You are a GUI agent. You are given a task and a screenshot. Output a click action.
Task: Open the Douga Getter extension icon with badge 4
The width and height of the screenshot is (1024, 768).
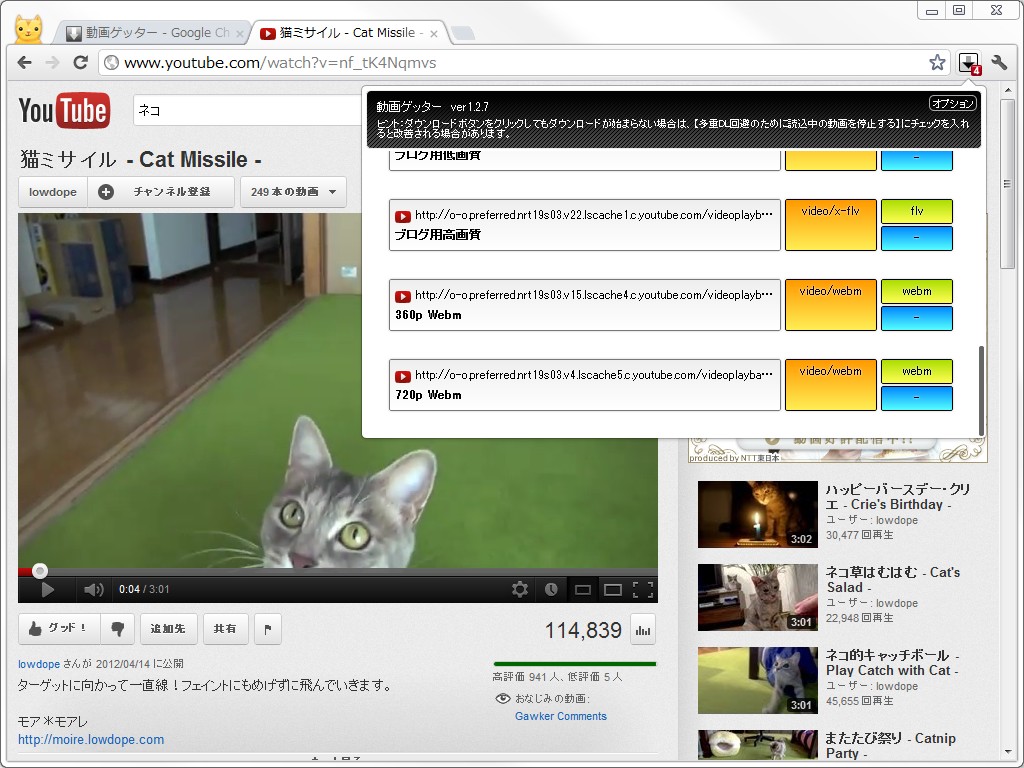point(969,61)
